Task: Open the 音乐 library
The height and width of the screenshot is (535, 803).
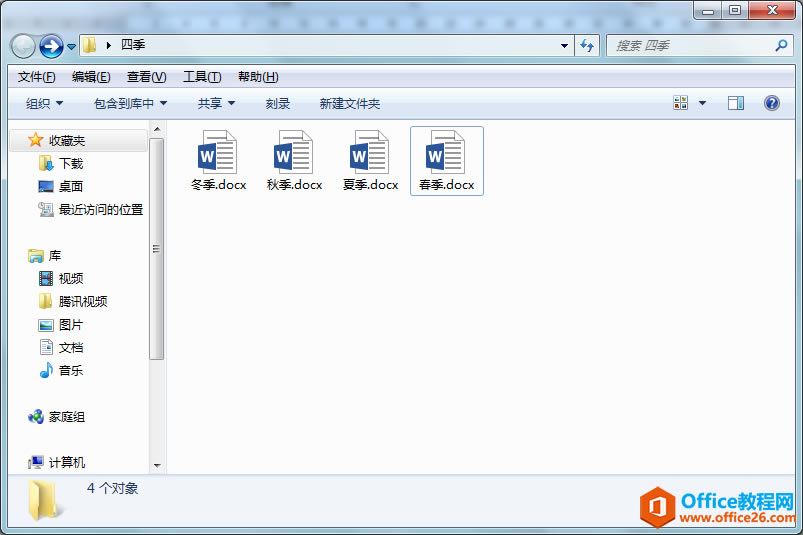Action: tap(71, 371)
